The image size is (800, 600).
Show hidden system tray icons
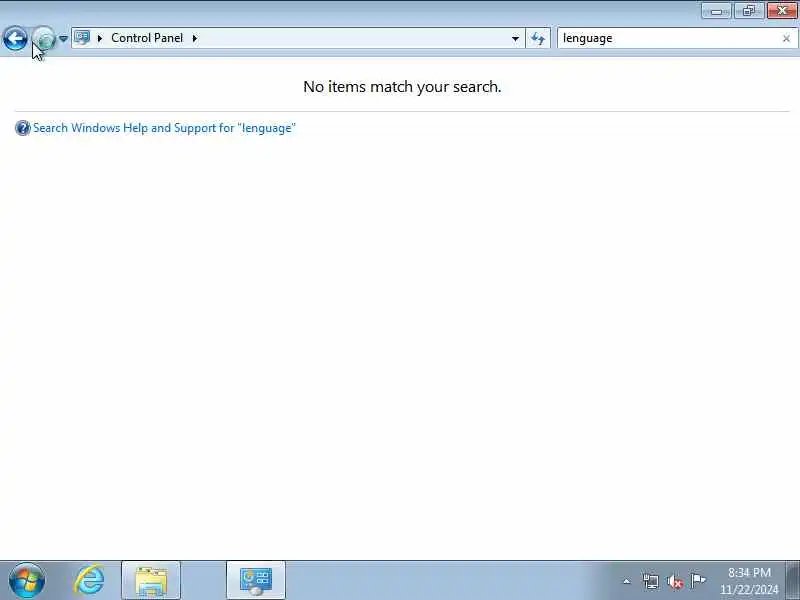click(627, 581)
